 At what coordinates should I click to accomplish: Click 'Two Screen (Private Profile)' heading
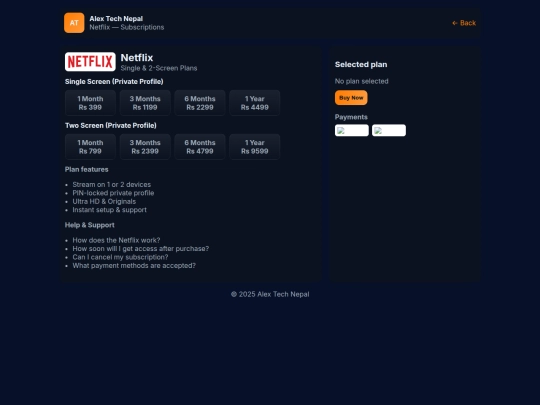point(111,125)
